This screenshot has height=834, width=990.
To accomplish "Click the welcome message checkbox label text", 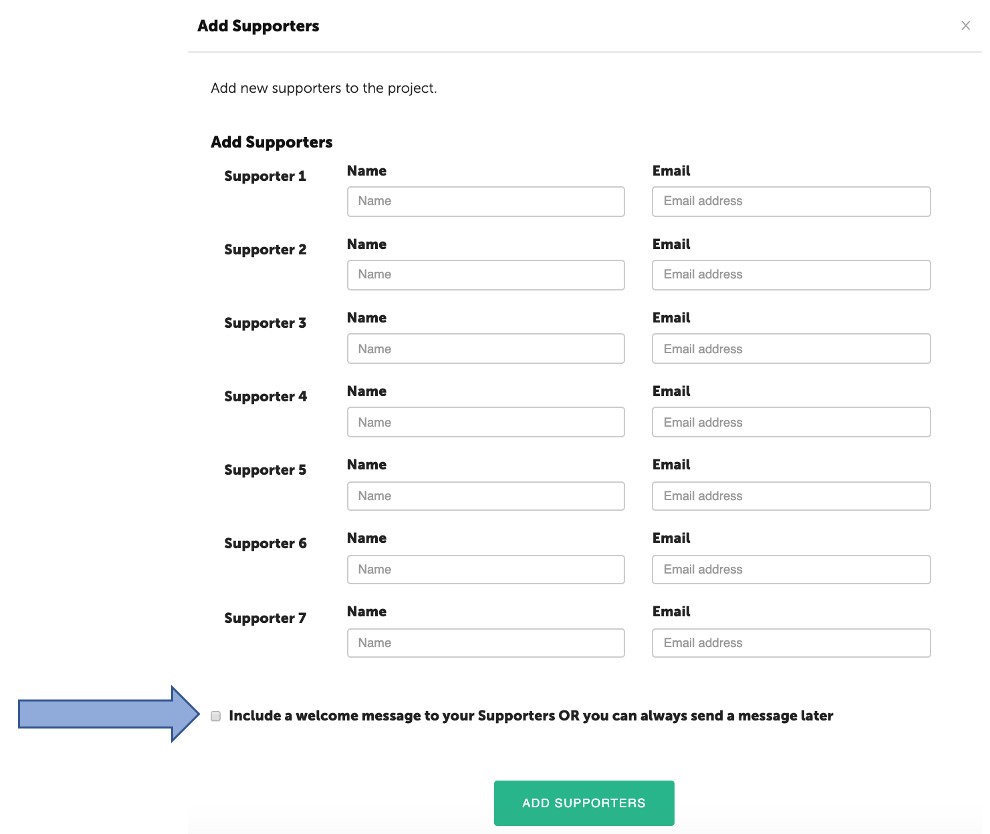I will [530, 716].
